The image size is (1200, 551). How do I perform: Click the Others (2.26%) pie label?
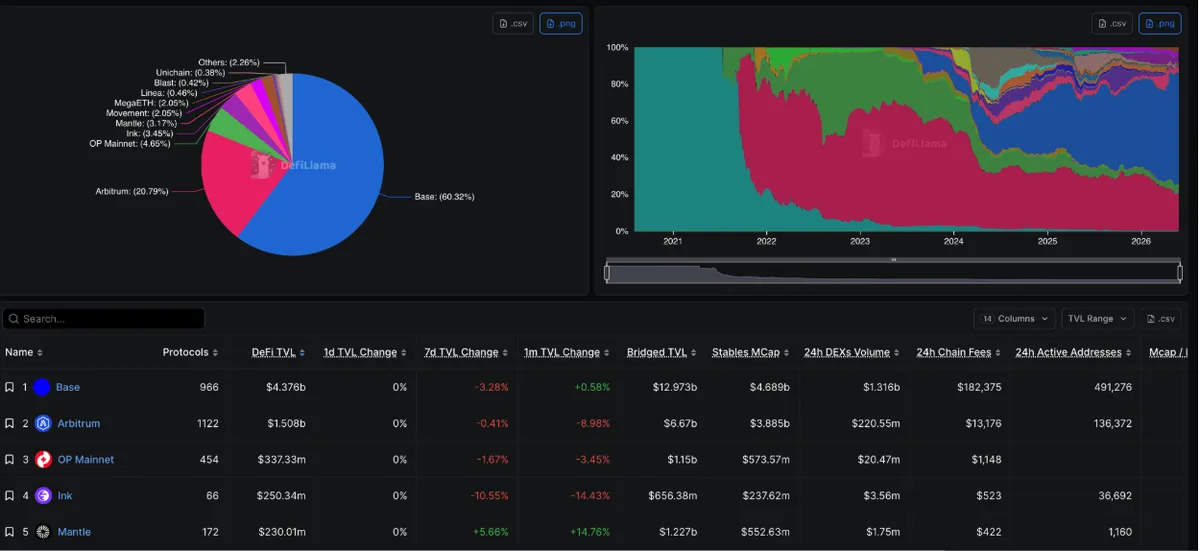pyautogui.click(x=229, y=63)
